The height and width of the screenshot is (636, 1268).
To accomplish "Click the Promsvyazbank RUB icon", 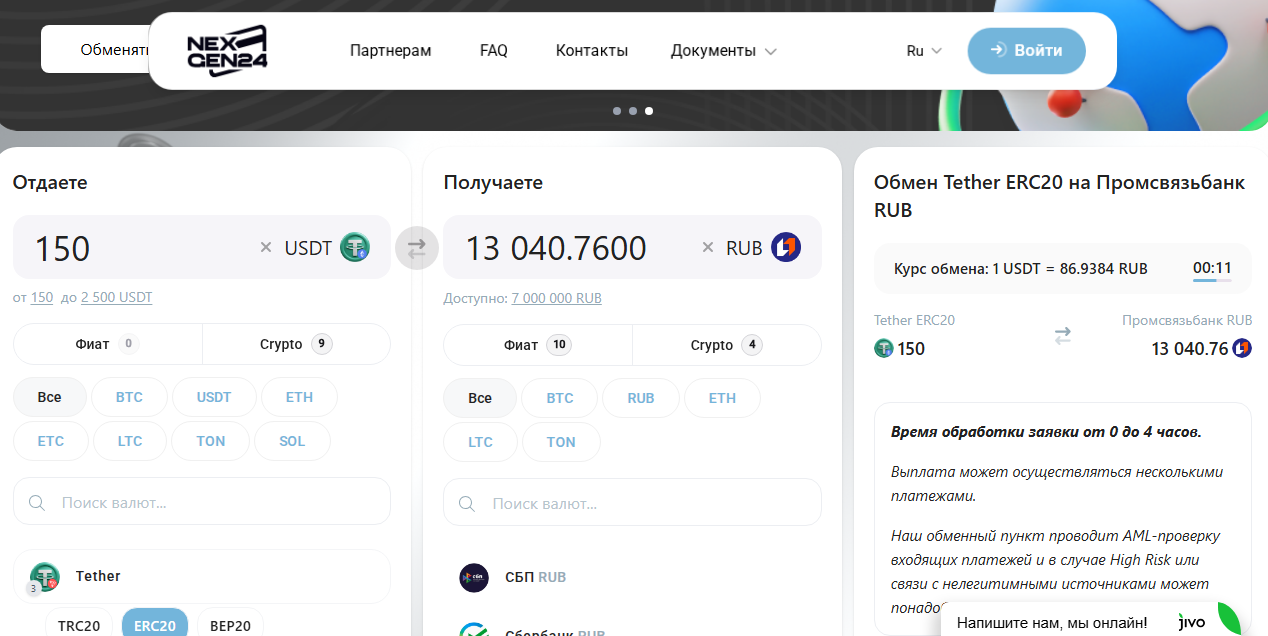I will pyautogui.click(x=786, y=247).
